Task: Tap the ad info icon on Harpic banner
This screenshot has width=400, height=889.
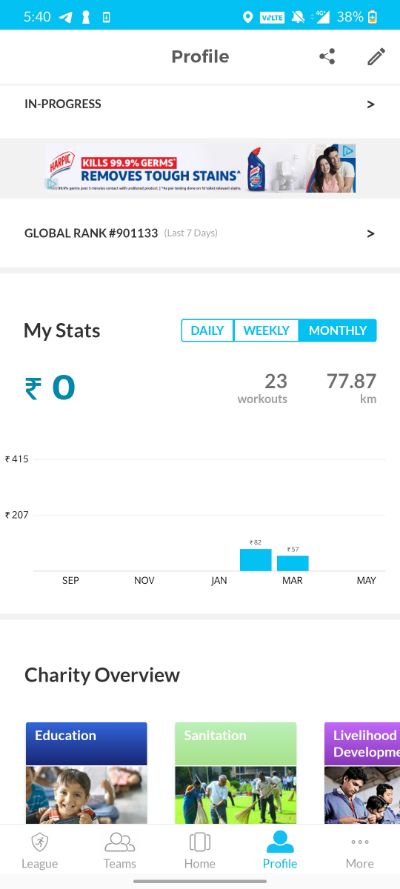Action: click(x=349, y=151)
